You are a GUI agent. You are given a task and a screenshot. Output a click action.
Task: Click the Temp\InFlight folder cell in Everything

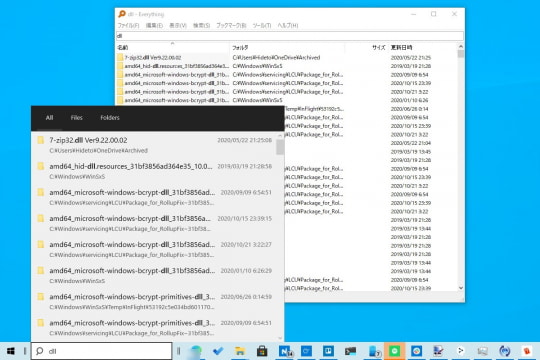tap(314, 109)
